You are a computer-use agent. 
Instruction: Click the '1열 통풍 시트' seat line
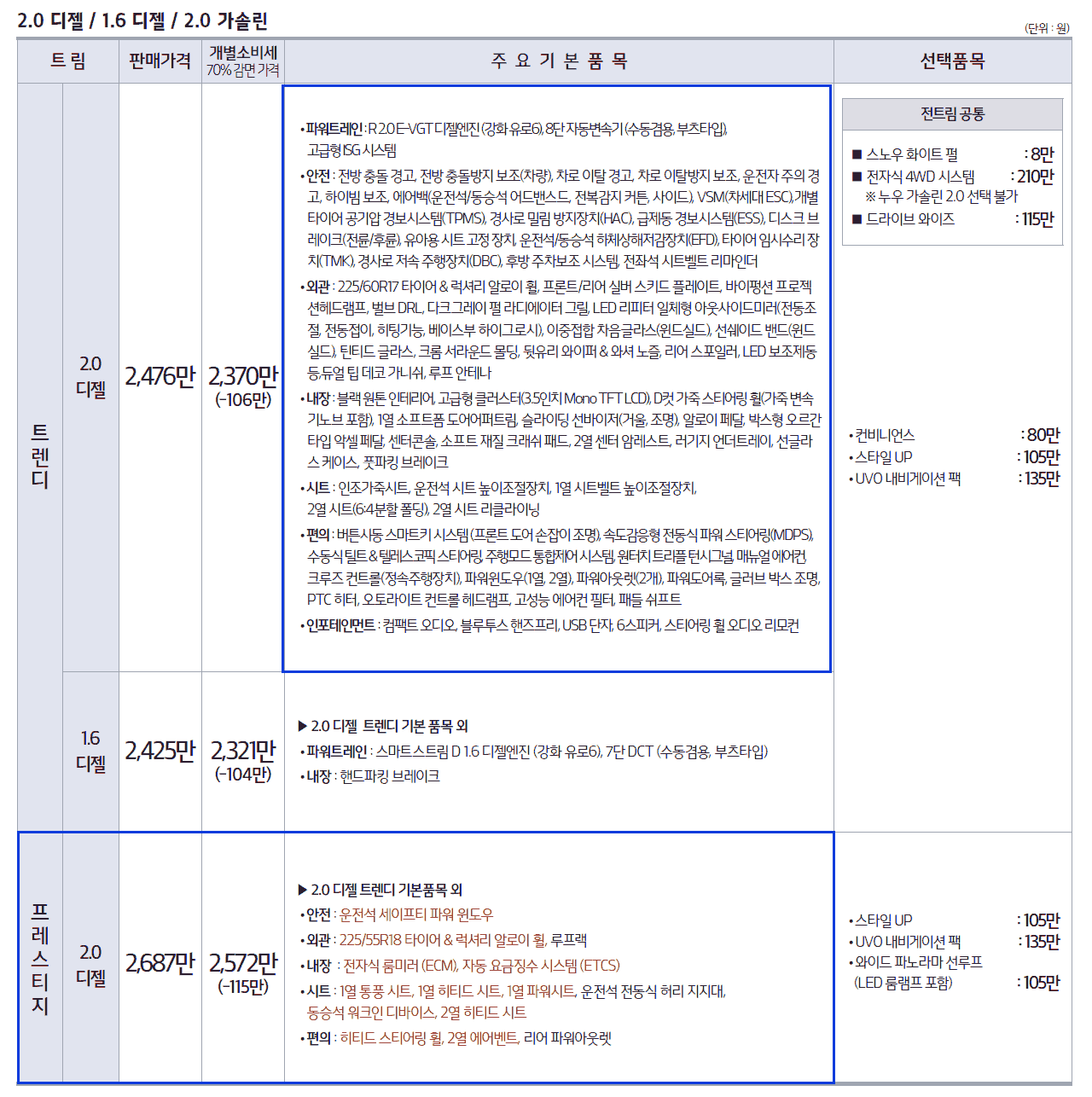point(375,991)
